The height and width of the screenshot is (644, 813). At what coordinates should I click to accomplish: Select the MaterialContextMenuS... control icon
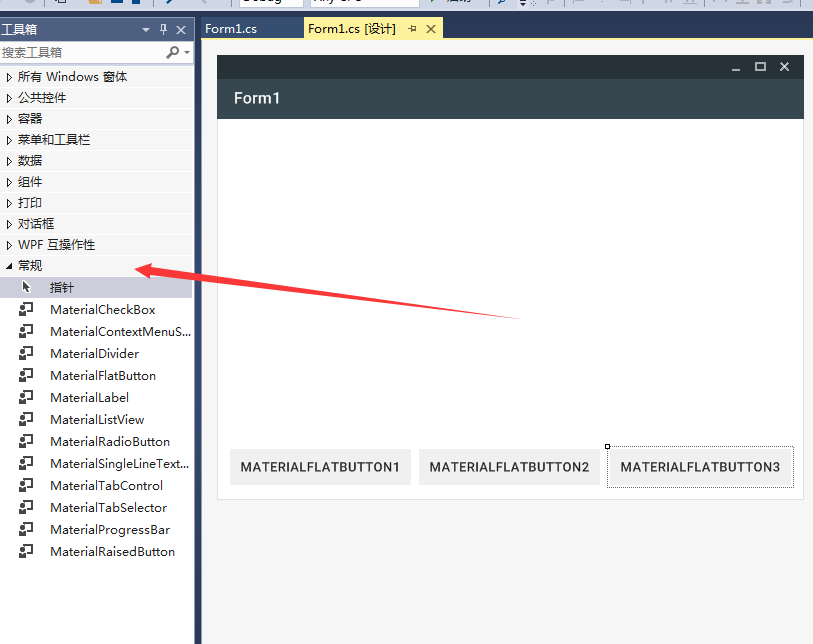point(26,331)
